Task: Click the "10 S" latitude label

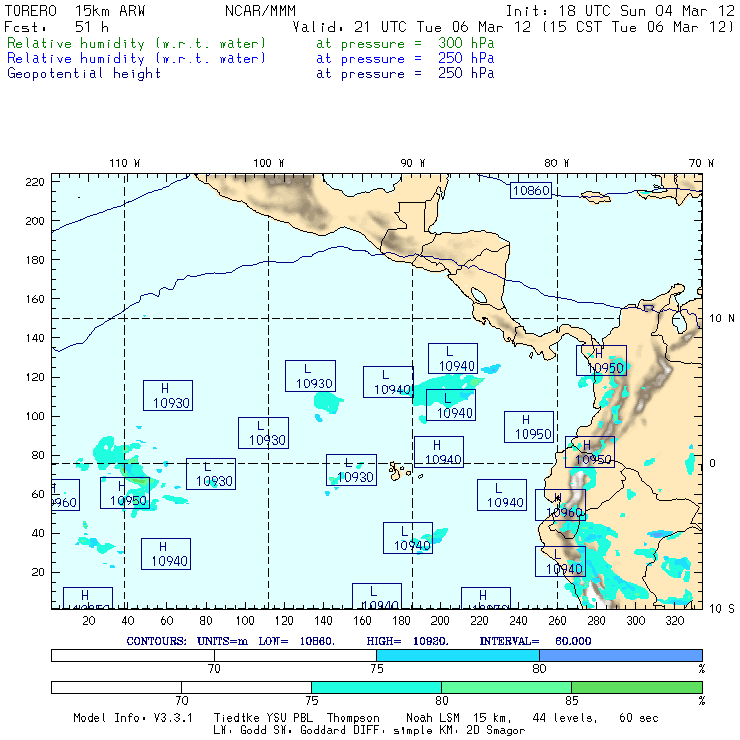Action: pos(722,609)
